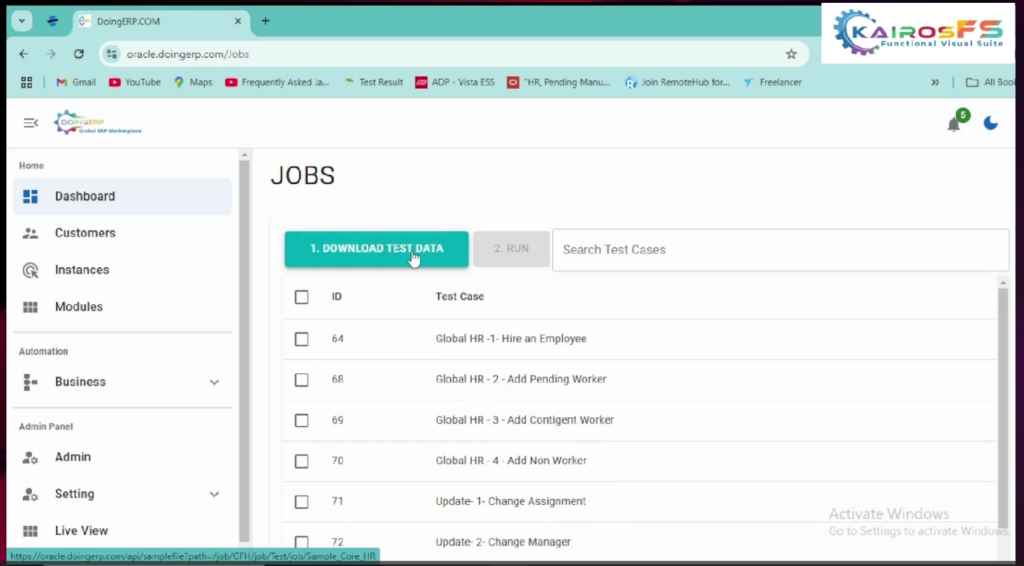Select the Add Pending Worker checkbox
Image resolution: width=1024 pixels, height=566 pixels.
[x=302, y=380]
